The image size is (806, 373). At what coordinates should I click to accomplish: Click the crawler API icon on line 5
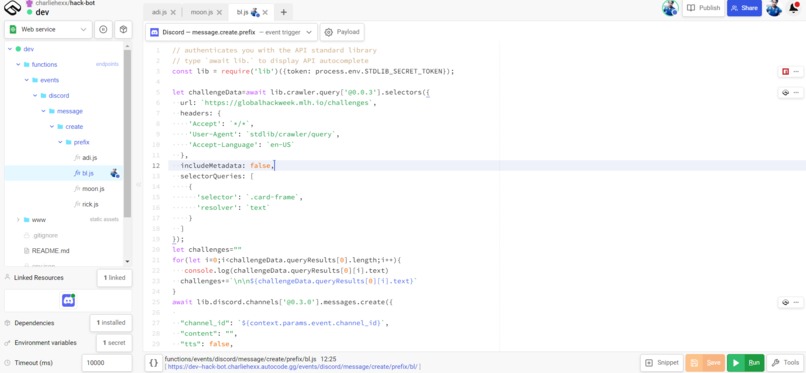coord(785,92)
